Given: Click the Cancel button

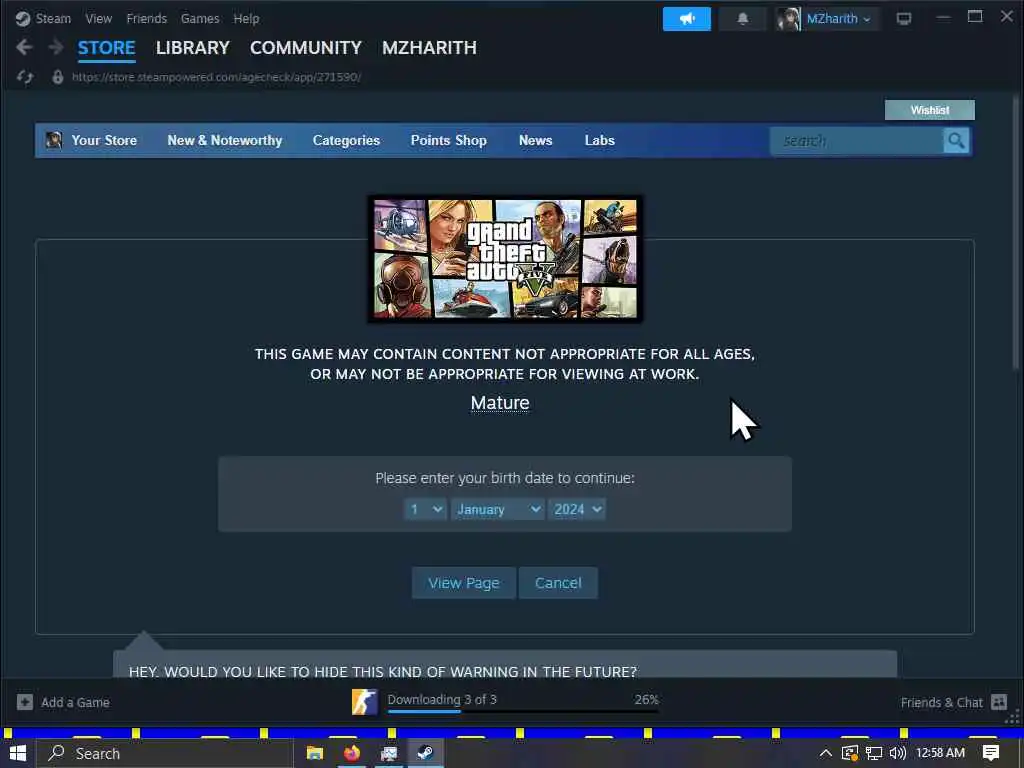Looking at the screenshot, I should pyautogui.click(x=558, y=583).
